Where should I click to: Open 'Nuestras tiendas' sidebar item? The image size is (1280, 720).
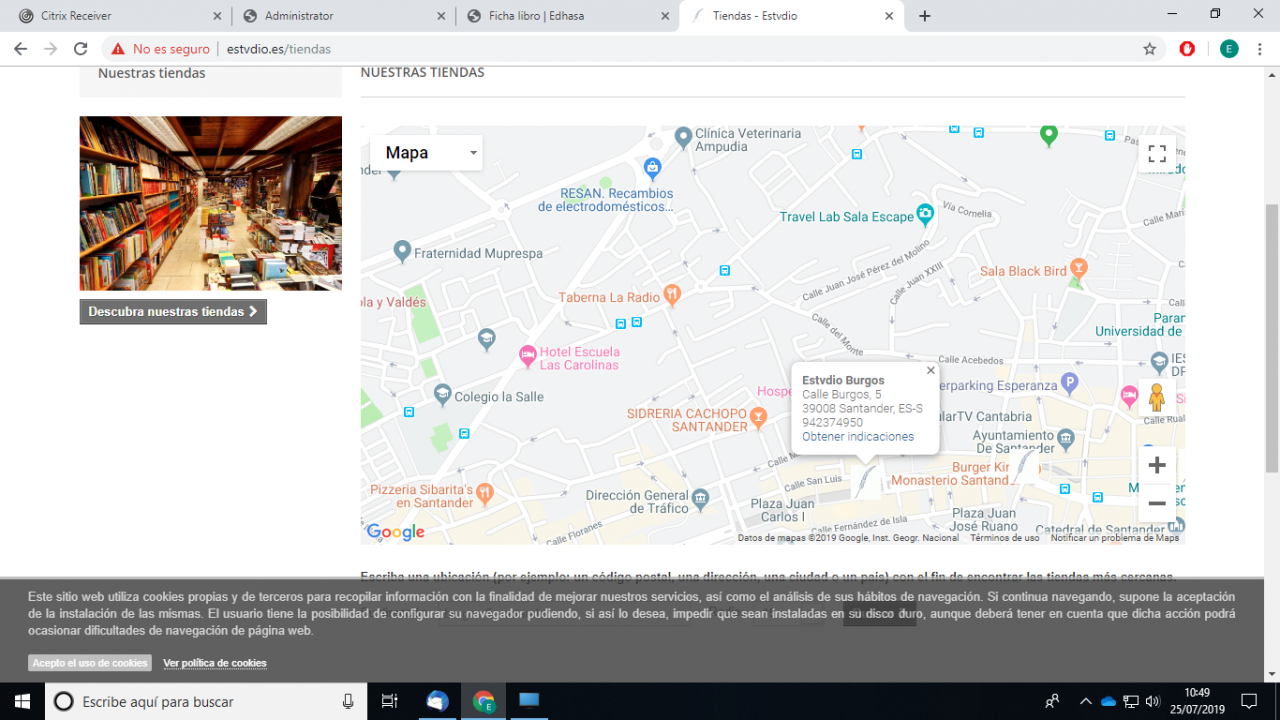[152, 73]
